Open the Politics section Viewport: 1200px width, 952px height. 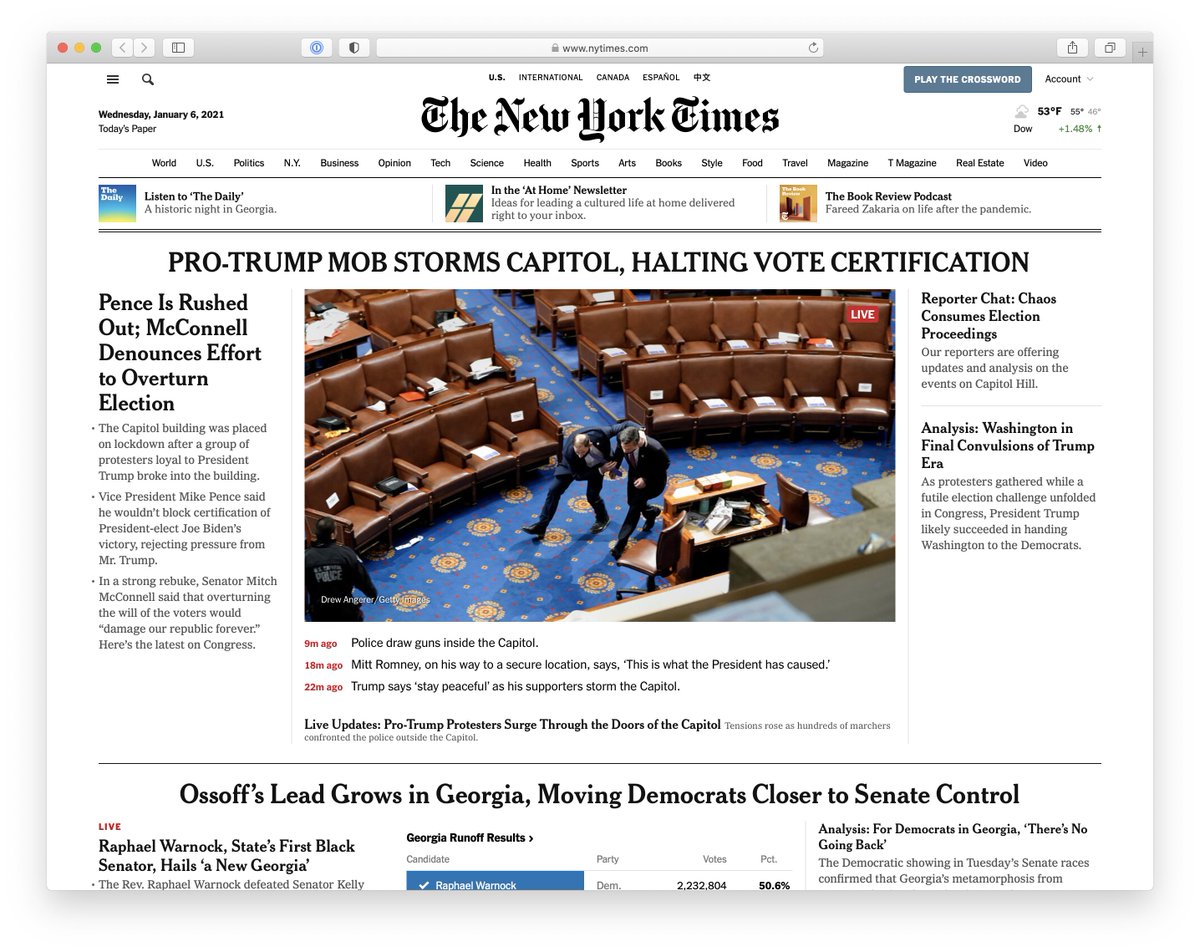click(x=249, y=163)
